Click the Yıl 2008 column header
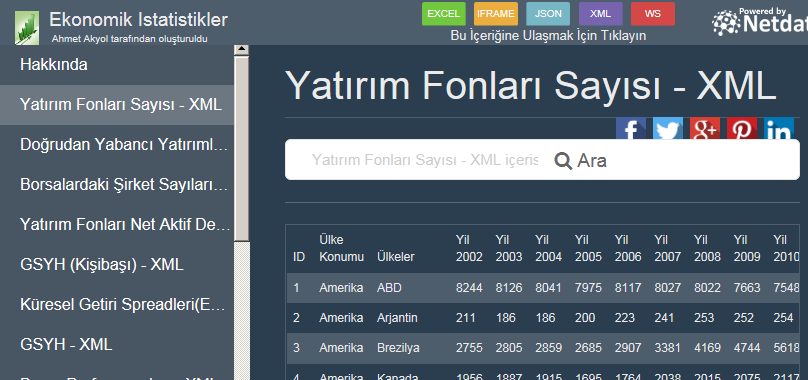Viewport: 808px width, 380px height. pyautogui.click(x=707, y=248)
